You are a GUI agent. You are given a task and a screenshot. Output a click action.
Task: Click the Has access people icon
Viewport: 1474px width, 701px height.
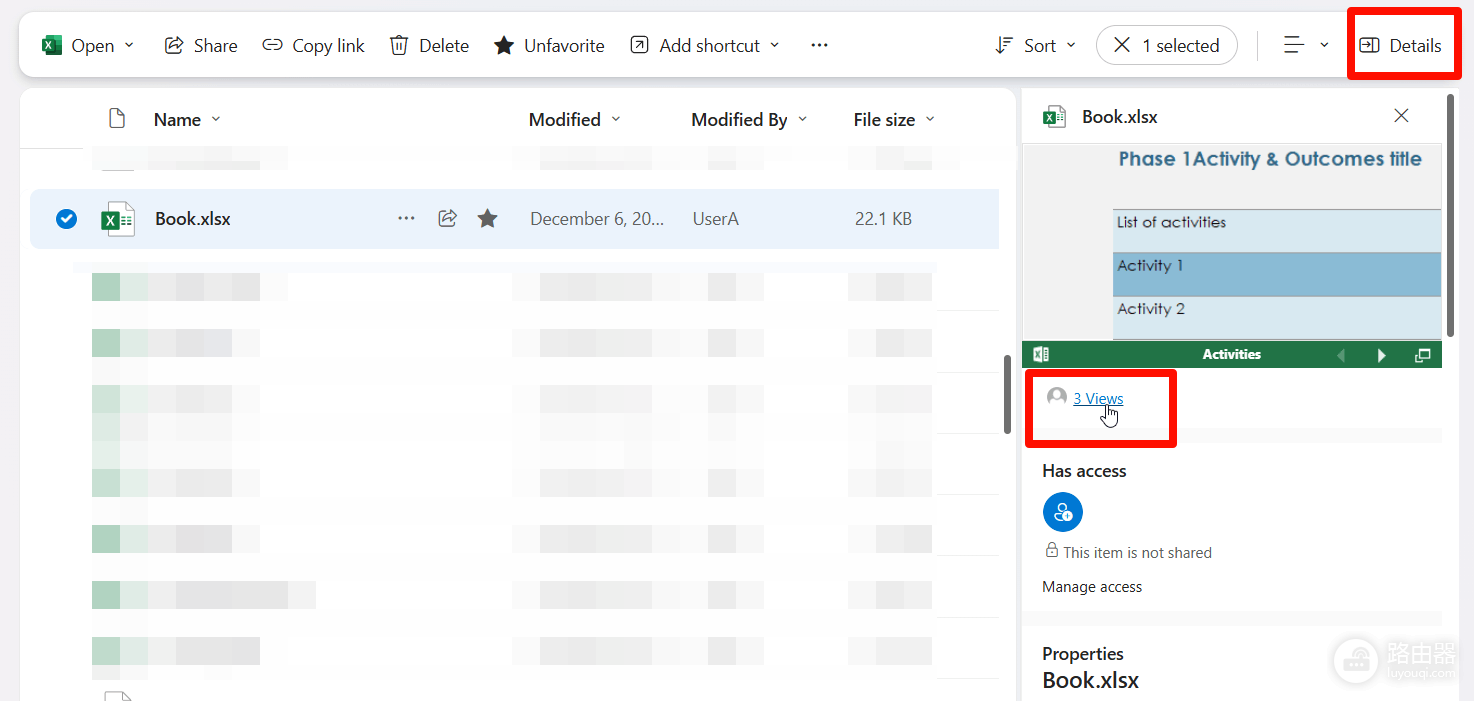1062,513
